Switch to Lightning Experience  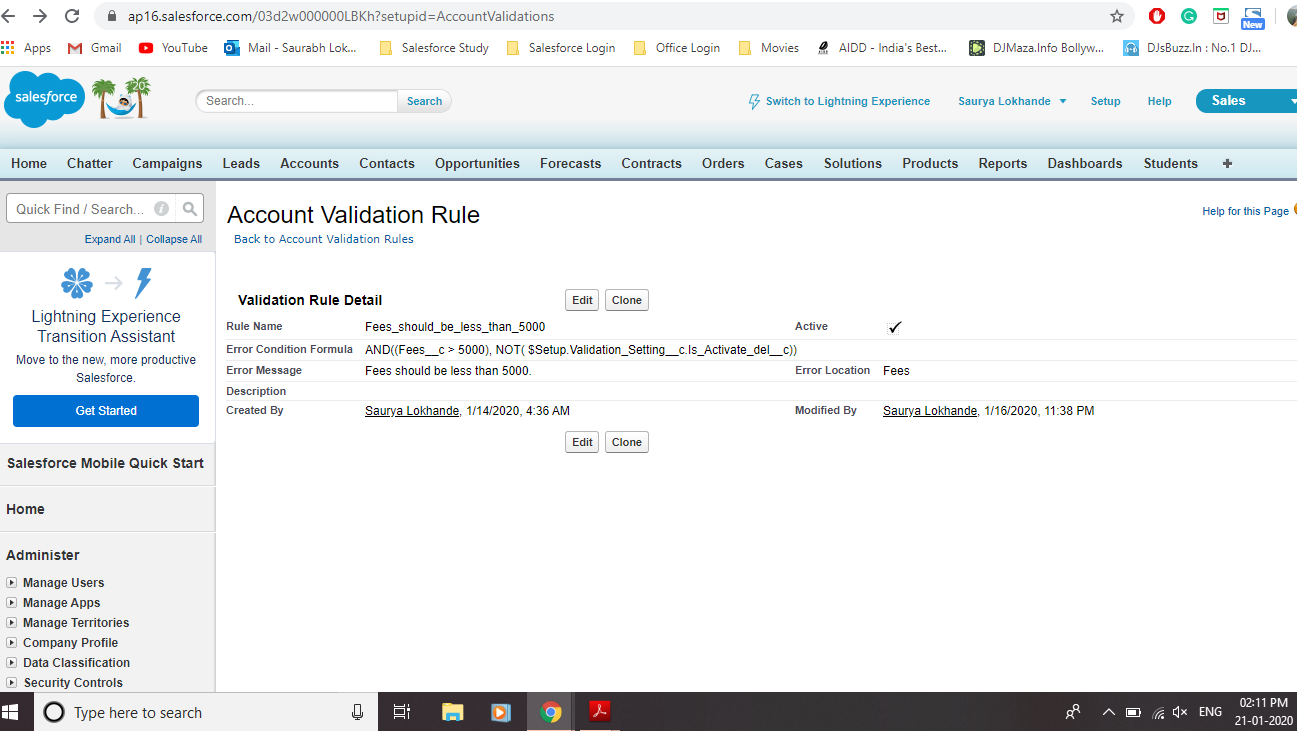839,101
